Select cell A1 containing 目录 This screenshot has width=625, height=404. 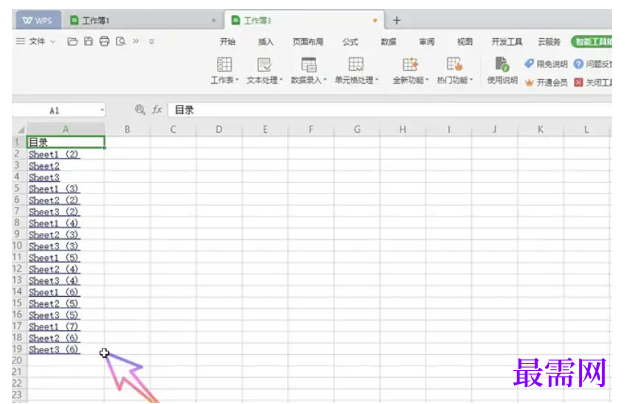coord(66,142)
